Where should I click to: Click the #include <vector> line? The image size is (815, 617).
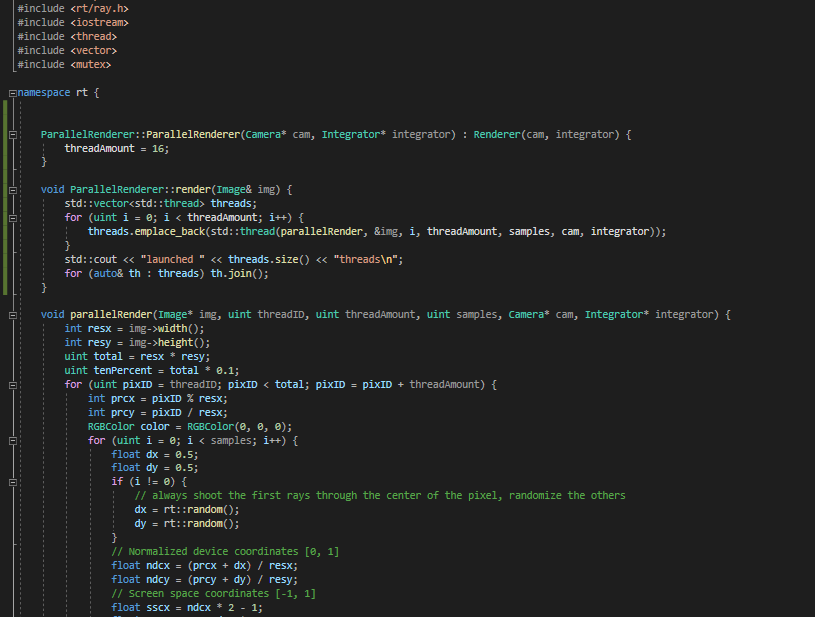click(67, 51)
